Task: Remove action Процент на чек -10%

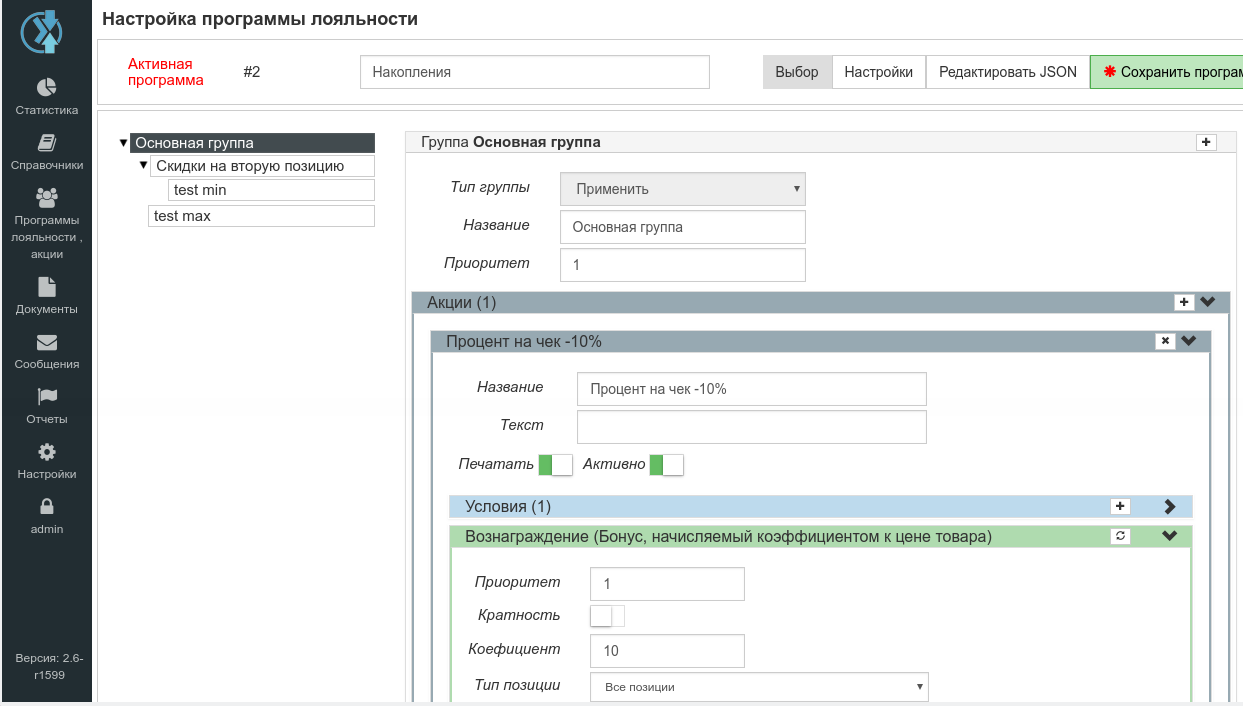Action: tap(1165, 341)
